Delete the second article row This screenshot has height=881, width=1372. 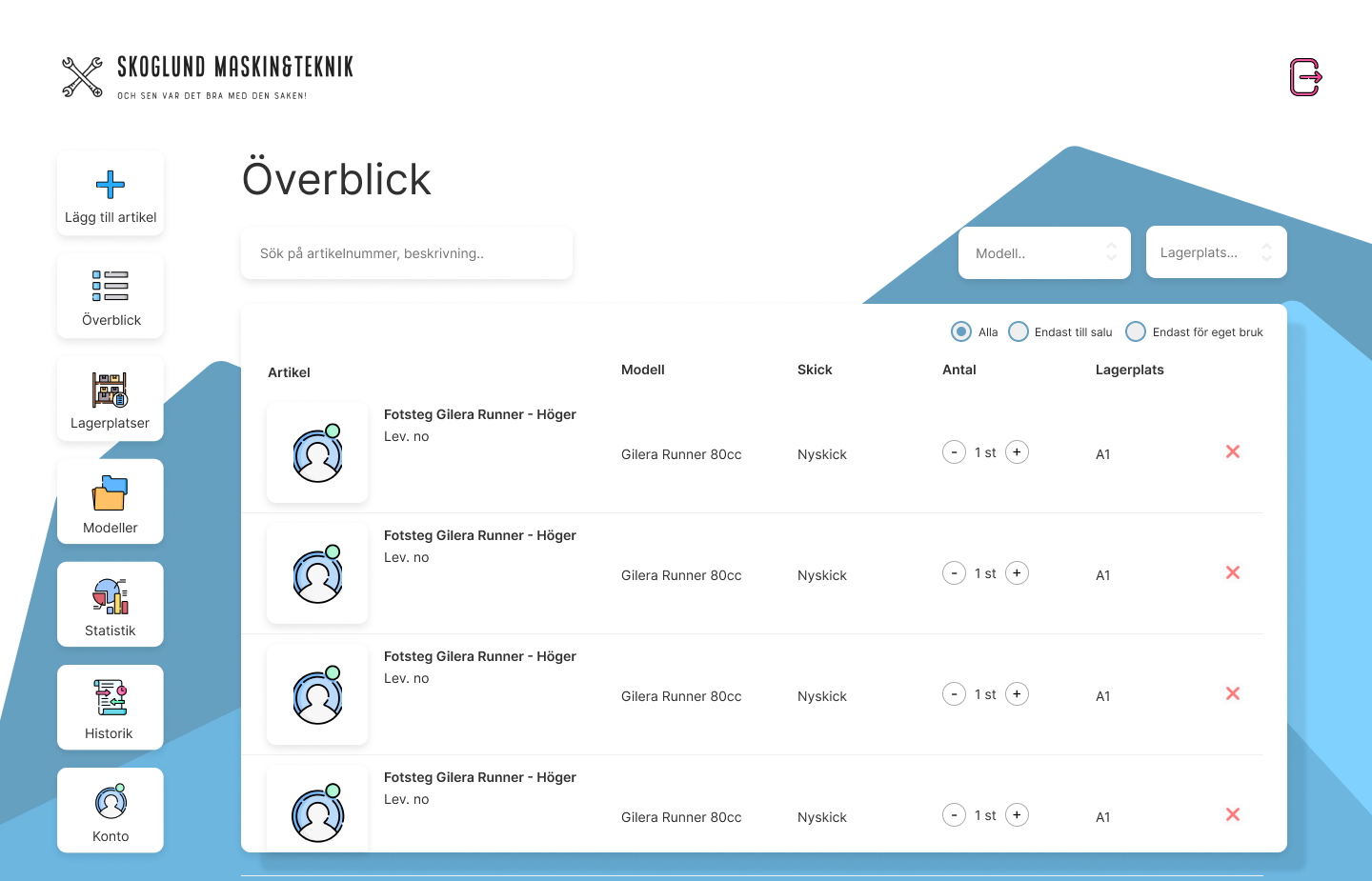[x=1233, y=572]
